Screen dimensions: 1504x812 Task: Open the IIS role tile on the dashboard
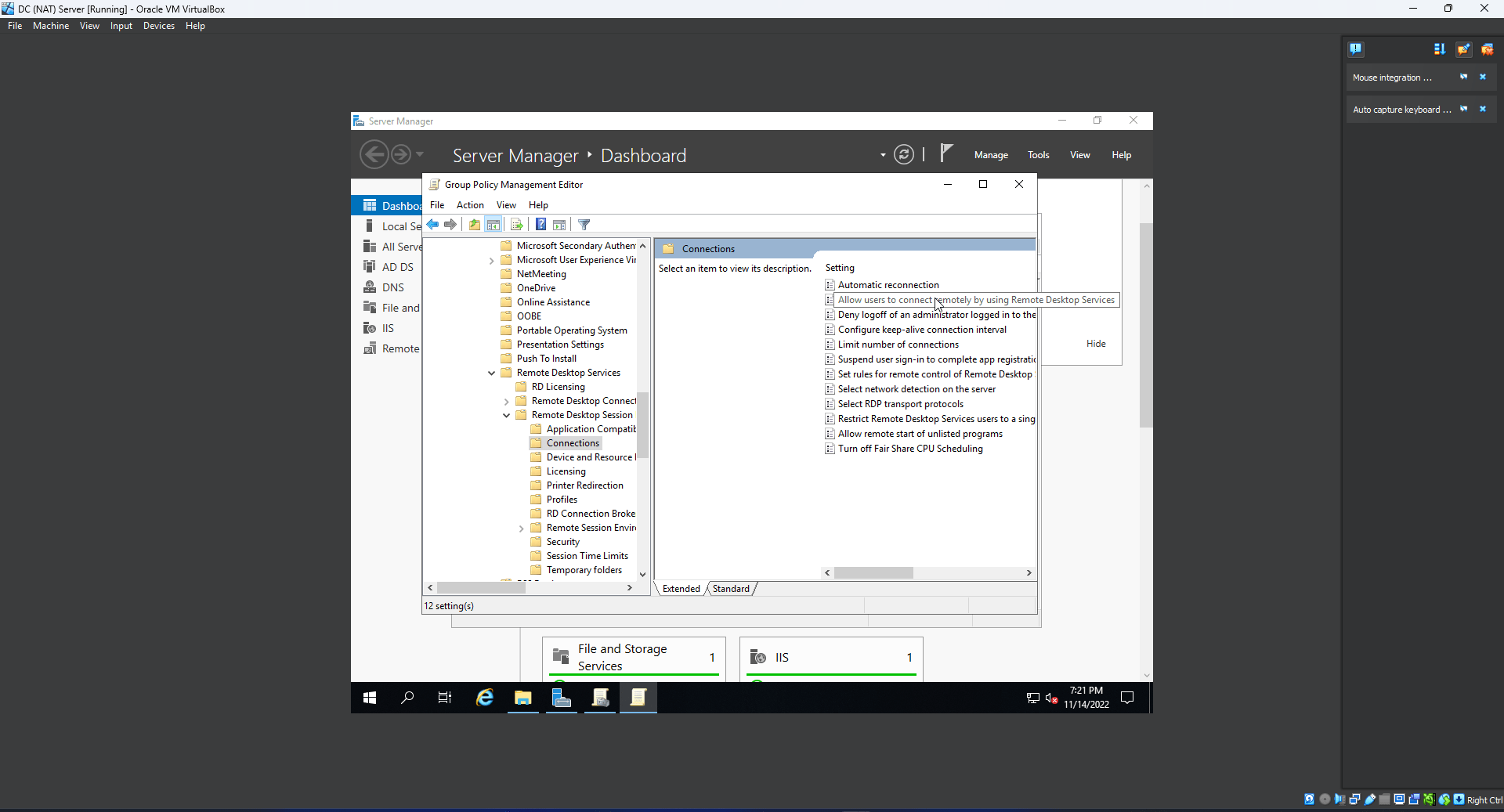(x=831, y=659)
